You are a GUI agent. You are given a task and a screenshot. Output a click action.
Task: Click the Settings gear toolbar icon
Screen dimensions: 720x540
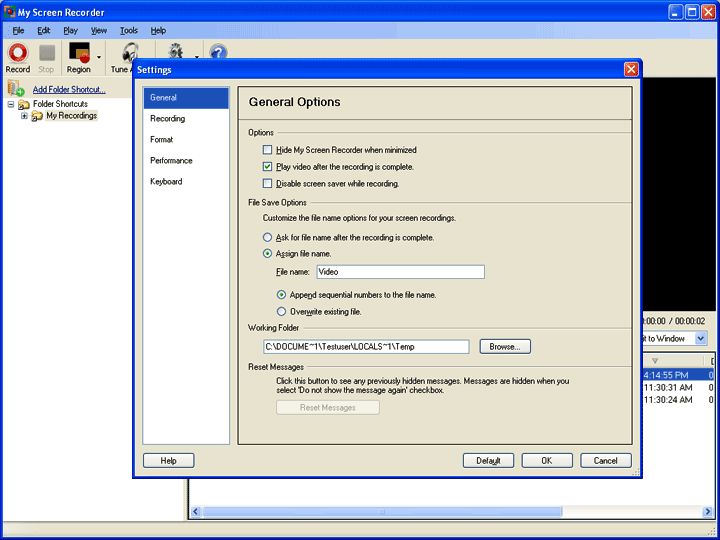tap(177, 52)
